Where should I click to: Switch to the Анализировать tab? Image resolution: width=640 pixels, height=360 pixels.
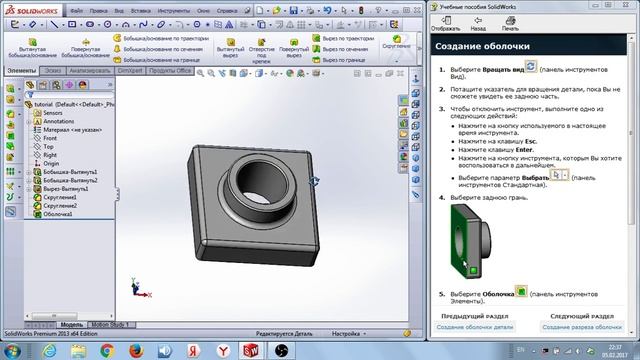pos(90,71)
